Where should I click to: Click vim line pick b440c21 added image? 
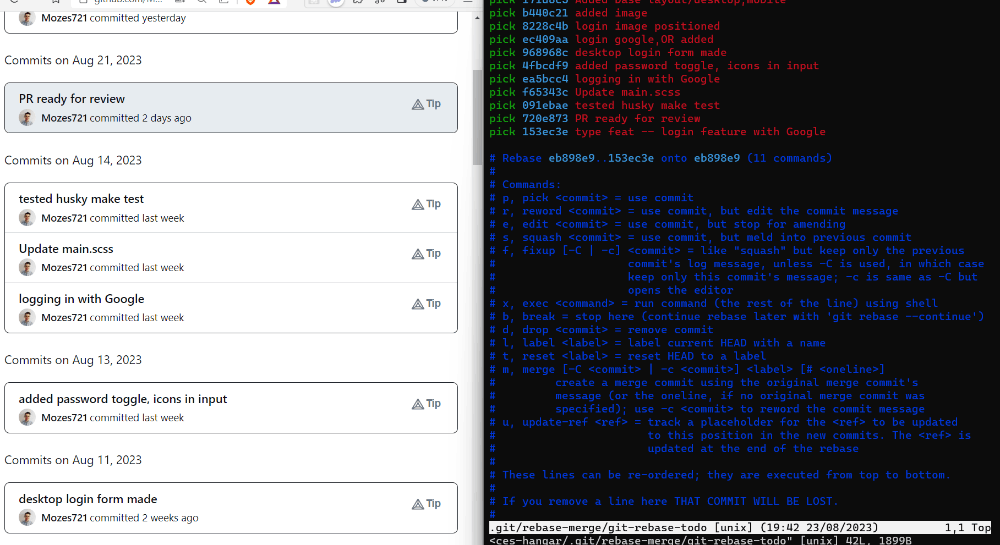point(568,13)
